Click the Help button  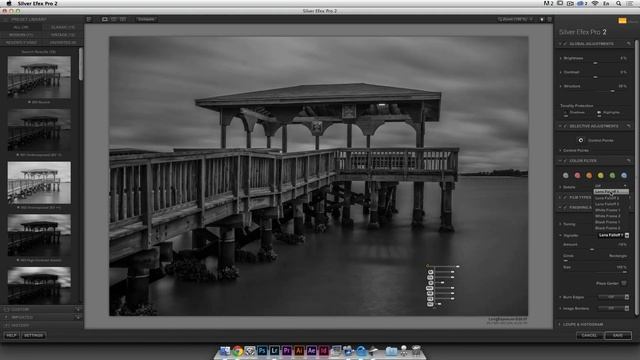point(11,336)
